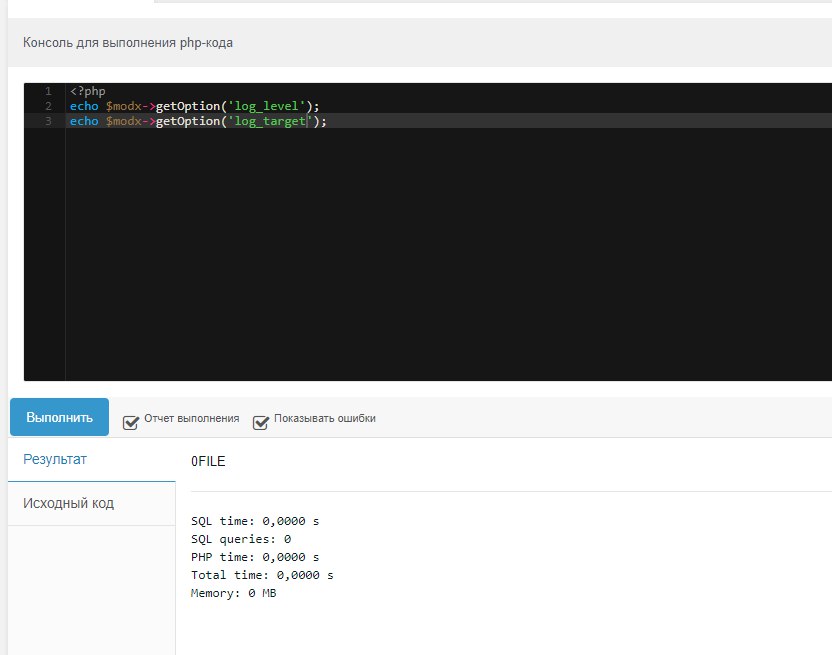This screenshot has width=832, height=655.
Task: Click the SQL queries: 0 line
Action: (x=241, y=539)
